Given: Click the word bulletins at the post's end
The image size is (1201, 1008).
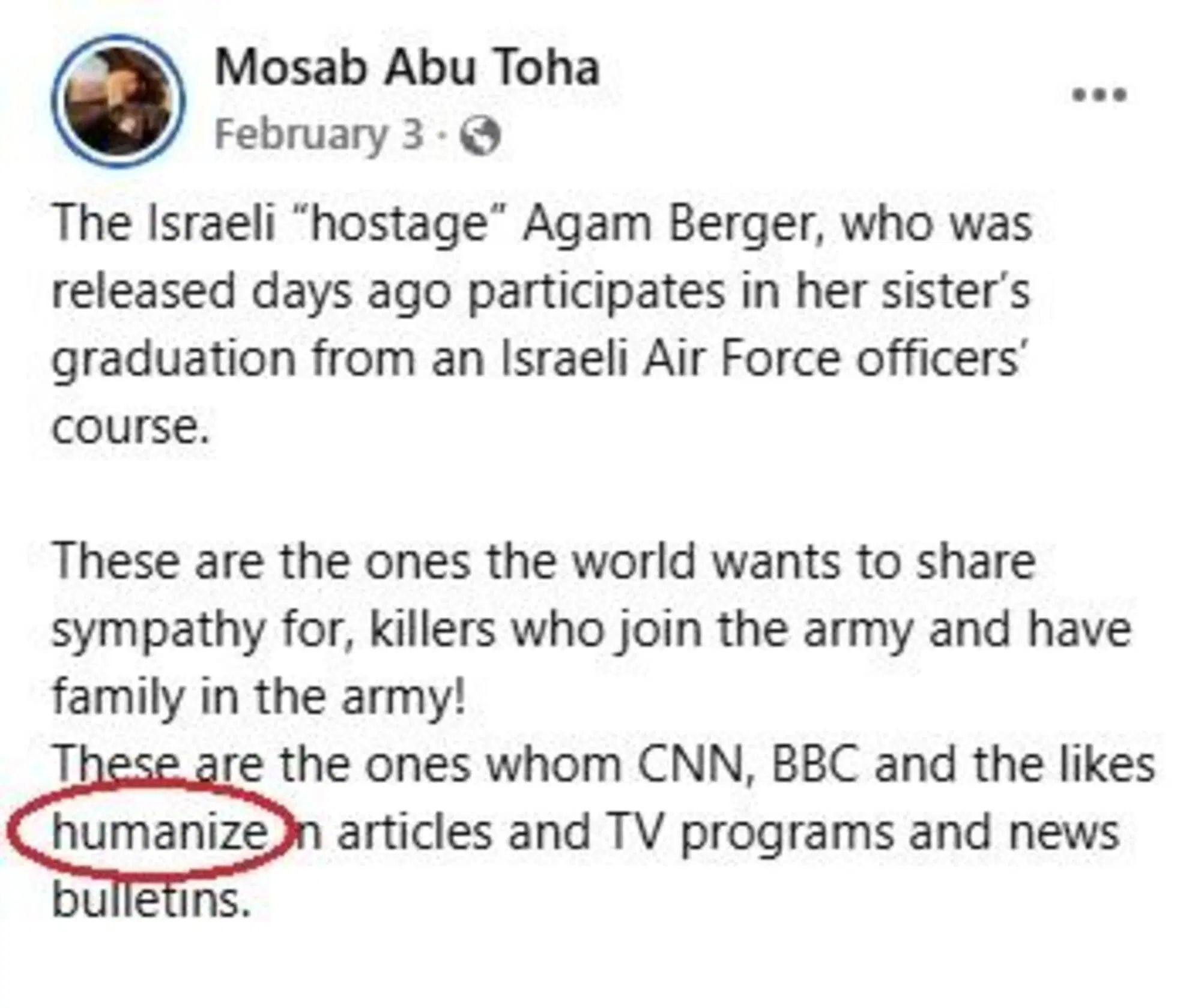Looking at the screenshot, I should coord(151,900).
